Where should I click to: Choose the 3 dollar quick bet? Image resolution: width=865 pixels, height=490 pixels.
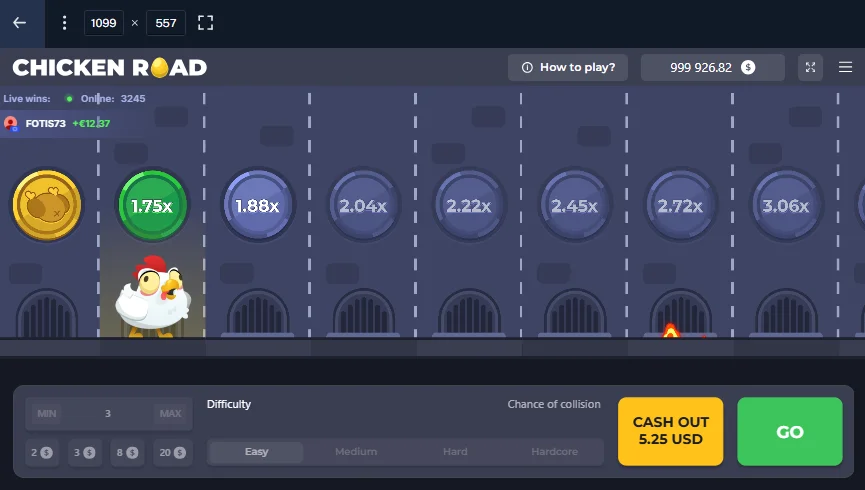pyautogui.click(x=84, y=452)
